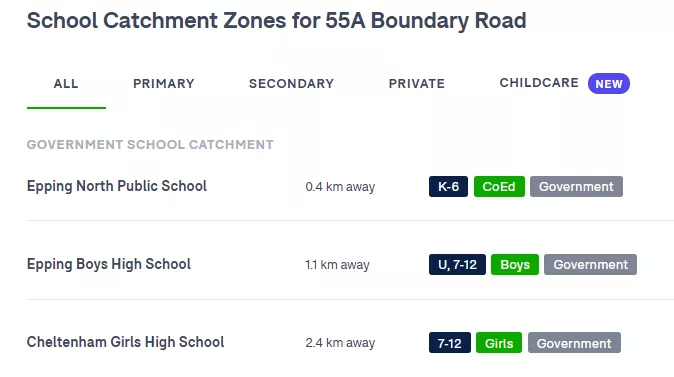Click the U, 7-12 grade badge

tap(457, 264)
